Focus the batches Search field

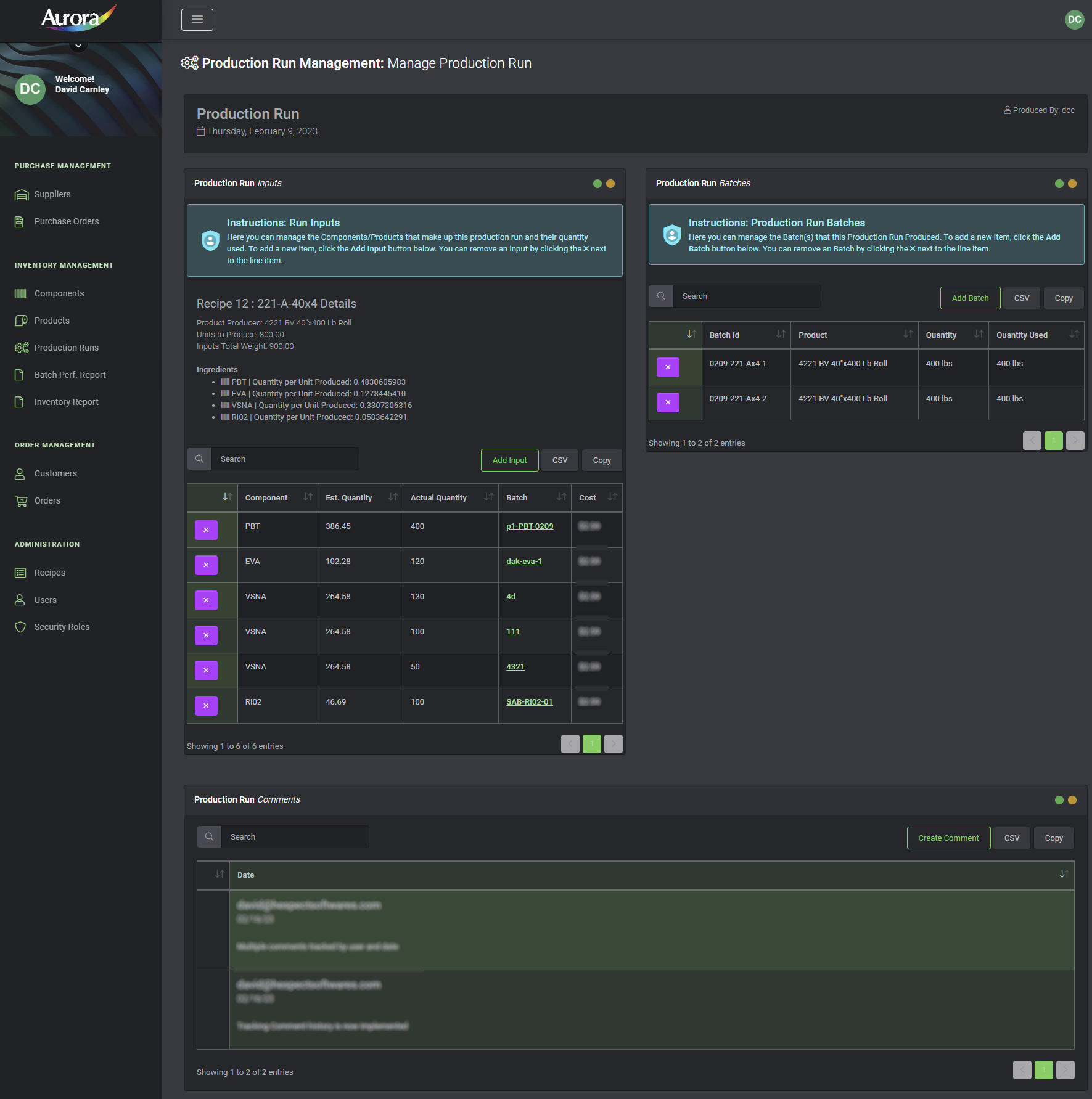coord(747,296)
